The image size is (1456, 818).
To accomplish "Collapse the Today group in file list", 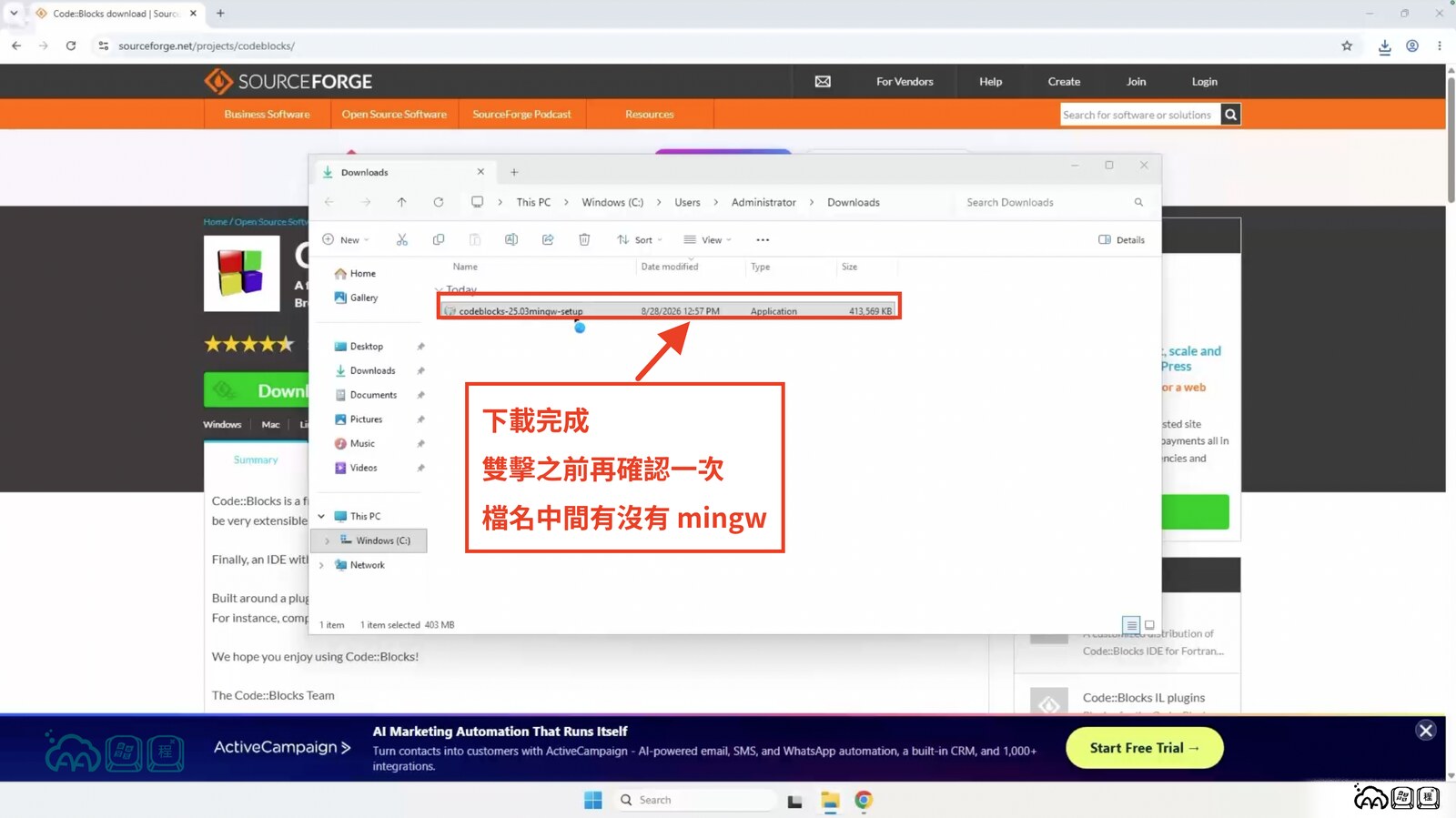I will (440, 289).
